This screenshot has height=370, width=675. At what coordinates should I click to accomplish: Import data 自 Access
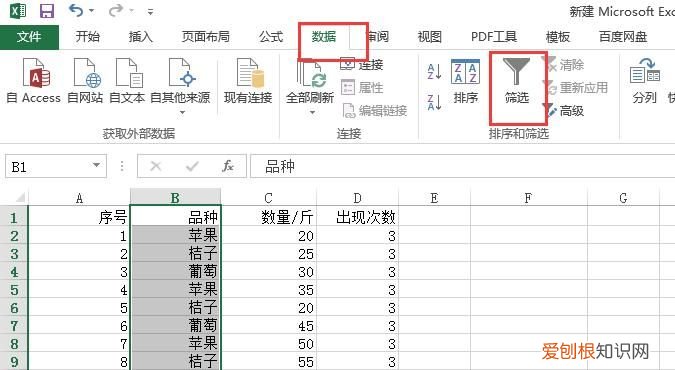tap(34, 81)
